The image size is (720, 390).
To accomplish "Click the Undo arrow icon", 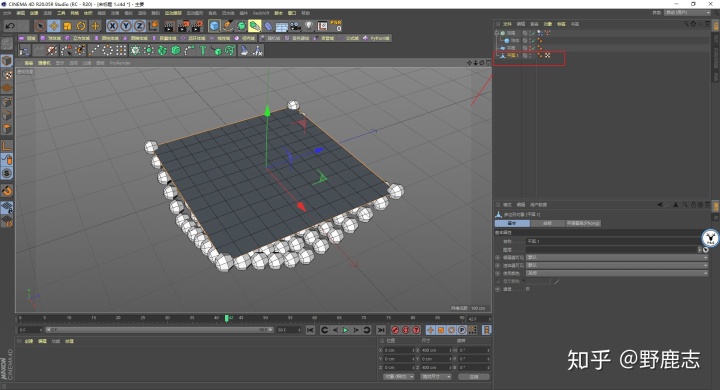I will (x=10, y=26).
